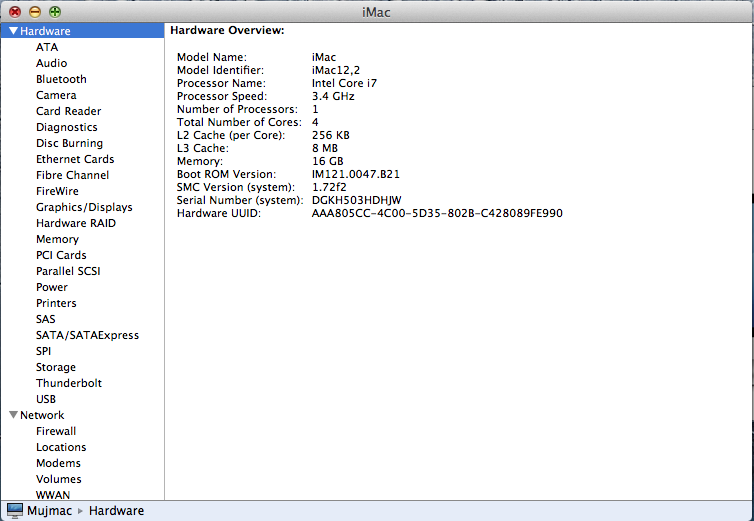The height and width of the screenshot is (521, 754).
Task: Select SAS in the sidebar
Action: pos(46,319)
